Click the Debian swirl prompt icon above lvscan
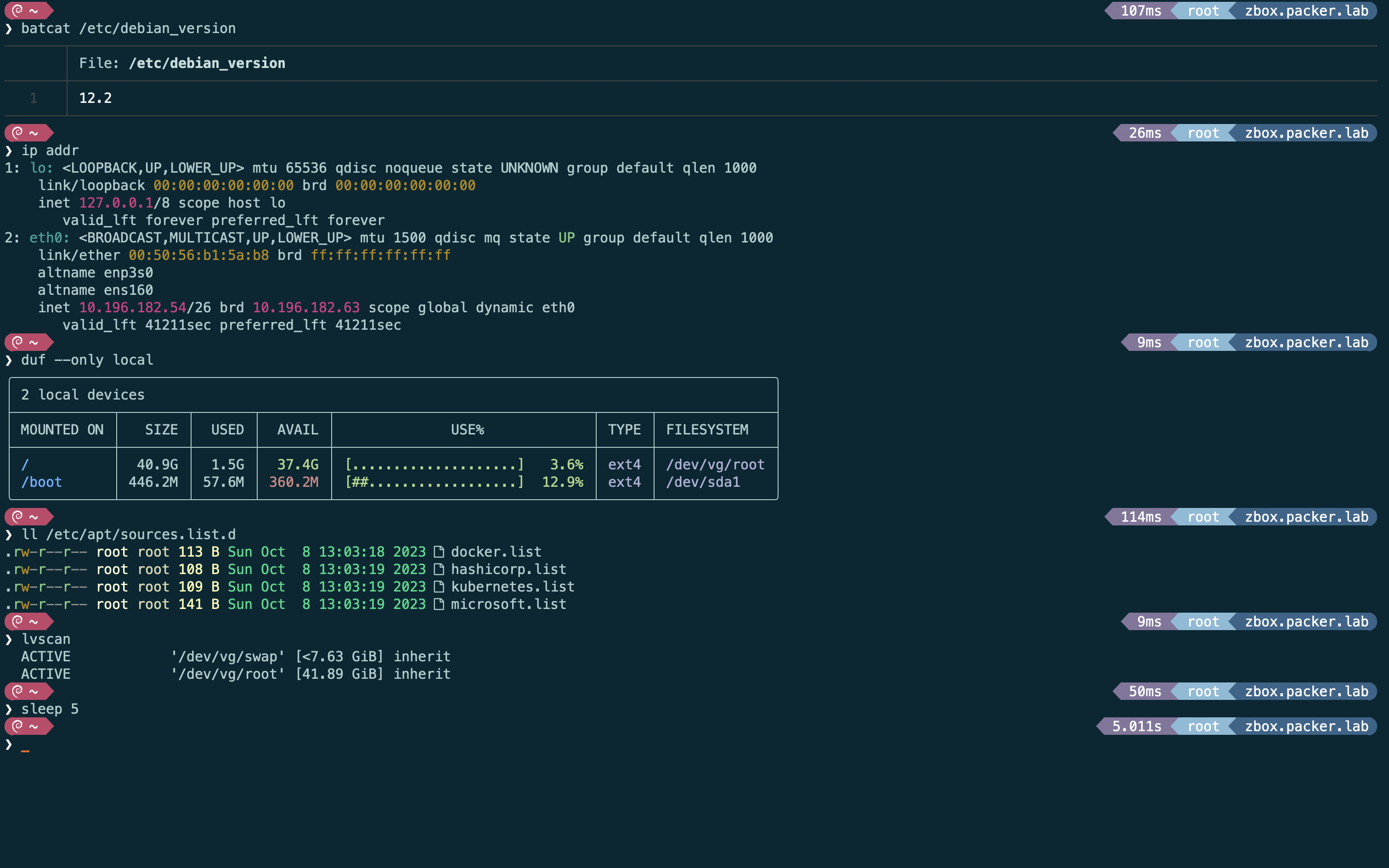The height and width of the screenshot is (868, 1389). point(18,621)
